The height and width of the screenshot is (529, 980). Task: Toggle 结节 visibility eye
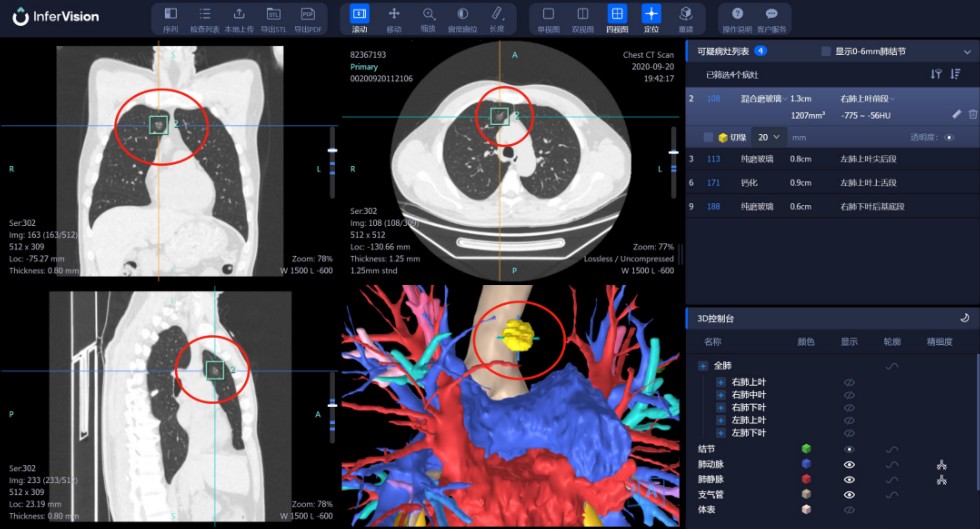point(849,449)
